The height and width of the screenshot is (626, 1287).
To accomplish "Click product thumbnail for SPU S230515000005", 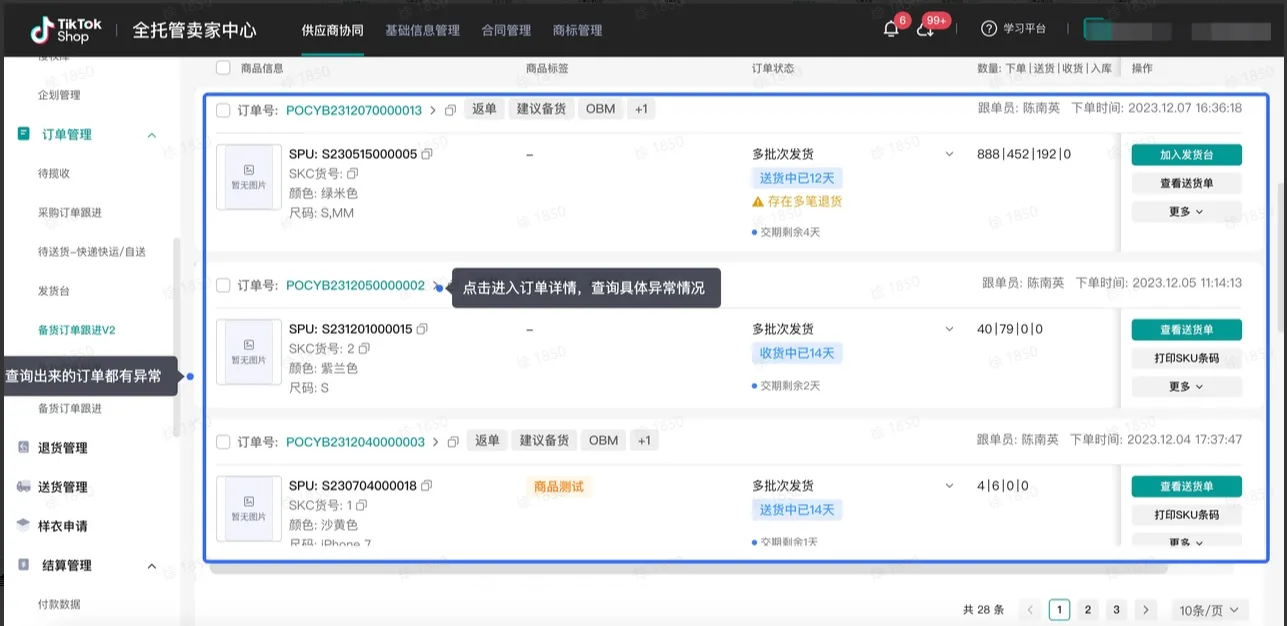I will click(249, 177).
